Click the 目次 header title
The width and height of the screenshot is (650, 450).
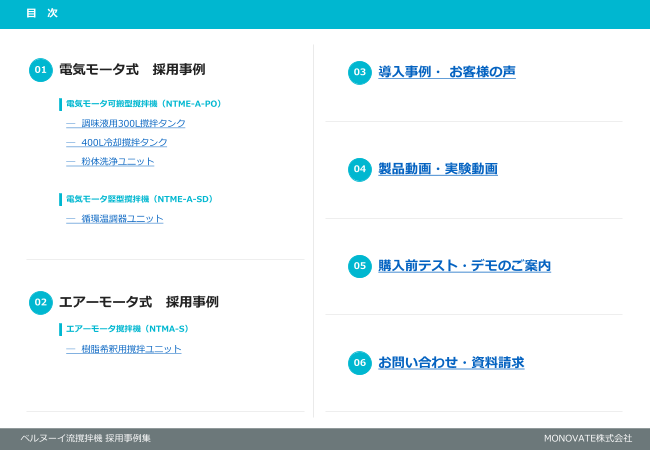point(42,13)
